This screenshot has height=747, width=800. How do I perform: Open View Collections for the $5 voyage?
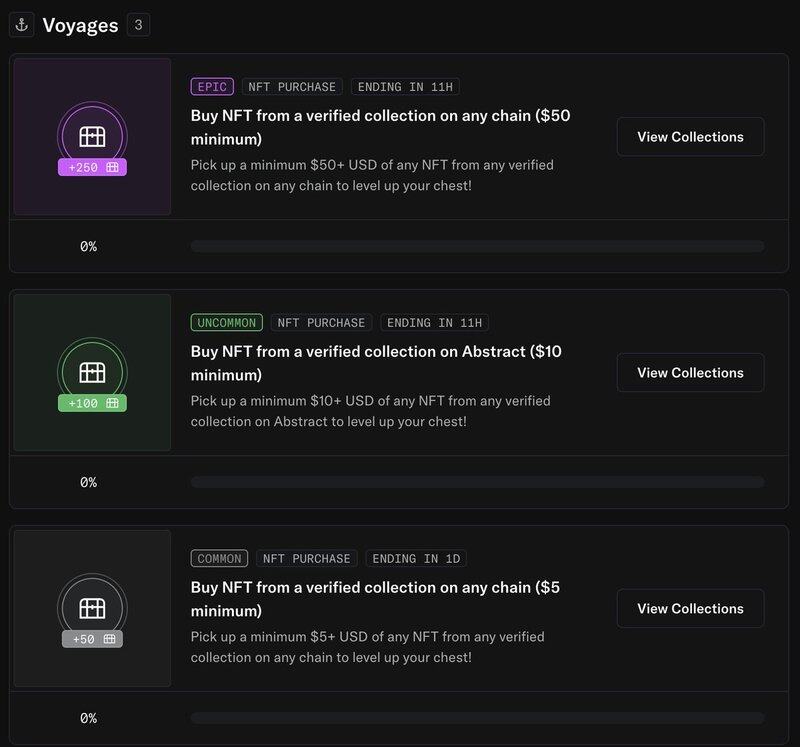pos(690,608)
